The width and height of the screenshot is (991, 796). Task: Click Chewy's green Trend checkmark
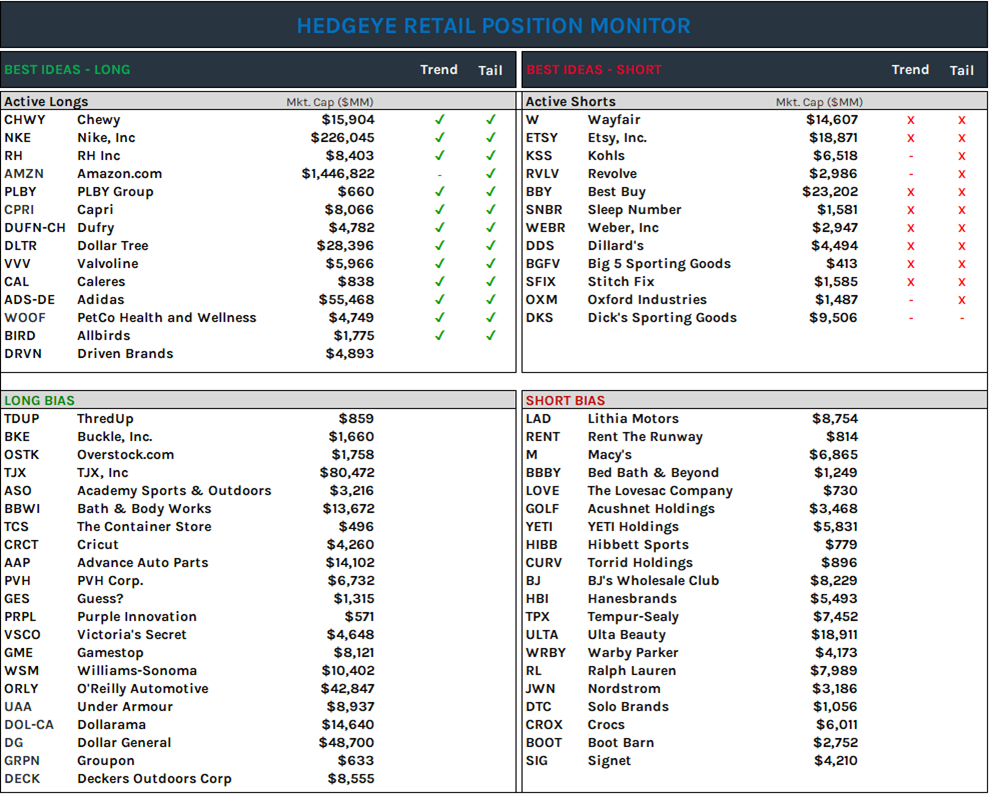pos(439,119)
